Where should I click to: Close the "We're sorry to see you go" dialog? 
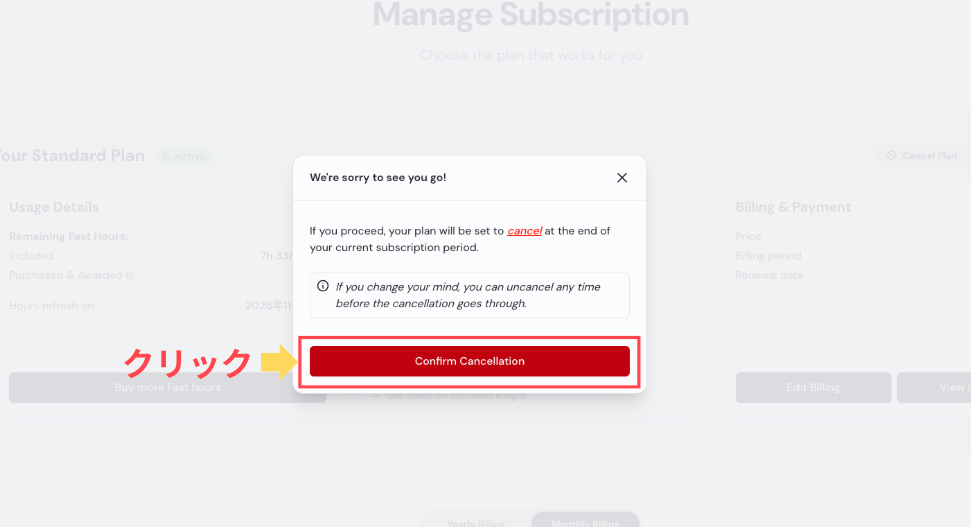[x=622, y=178]
